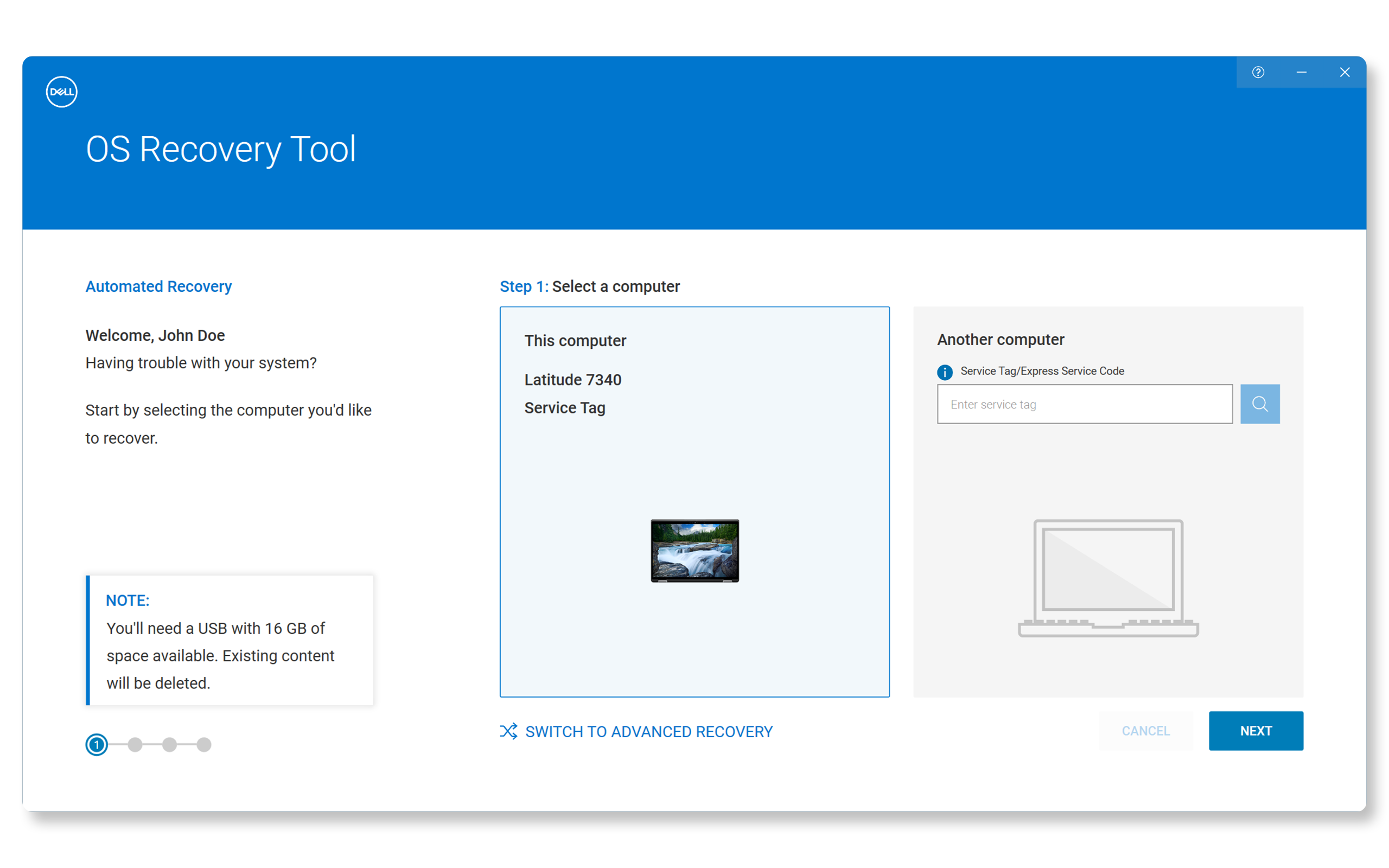Click the NEXT button to proceed
Screen dimensions: 1389x868
1255,730
